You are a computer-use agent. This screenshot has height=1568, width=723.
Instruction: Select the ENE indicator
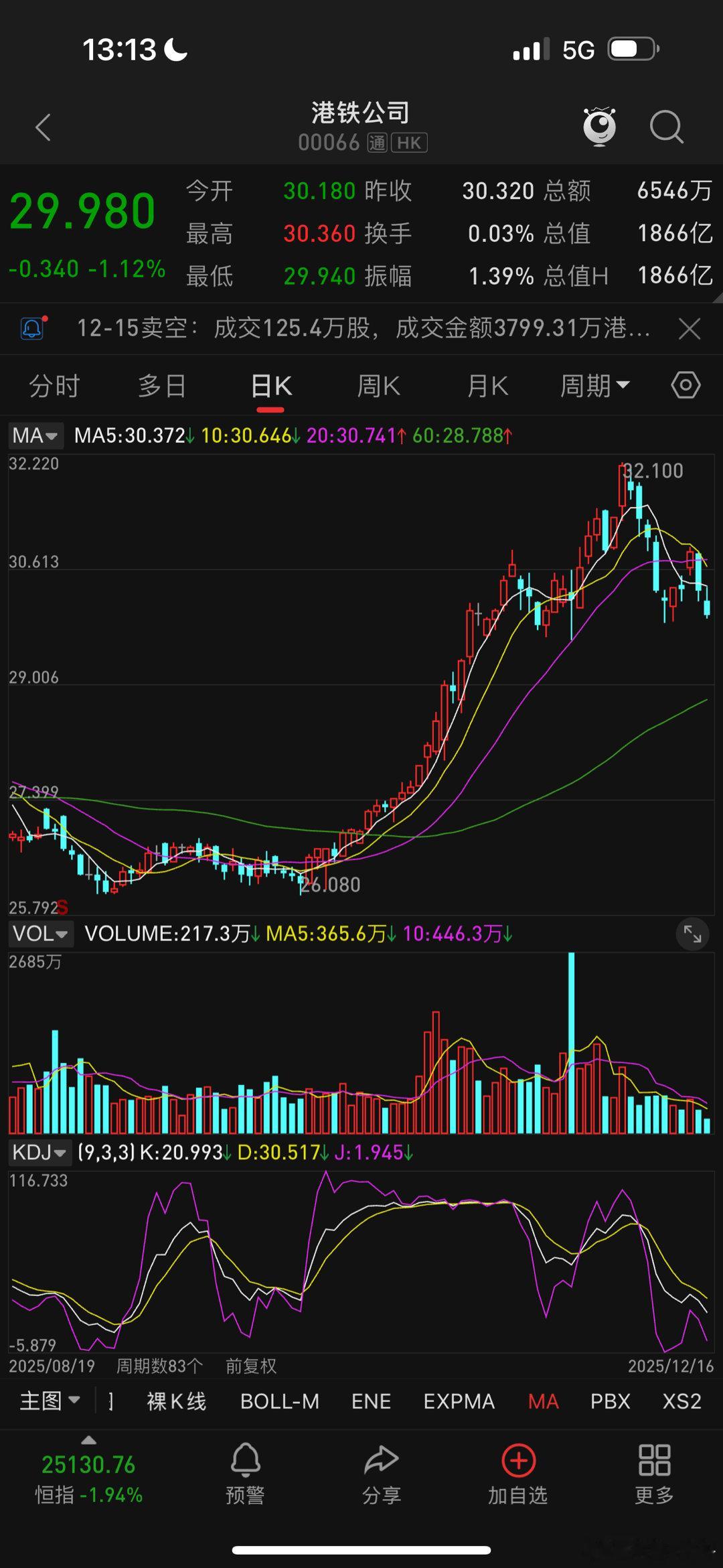371,1401
